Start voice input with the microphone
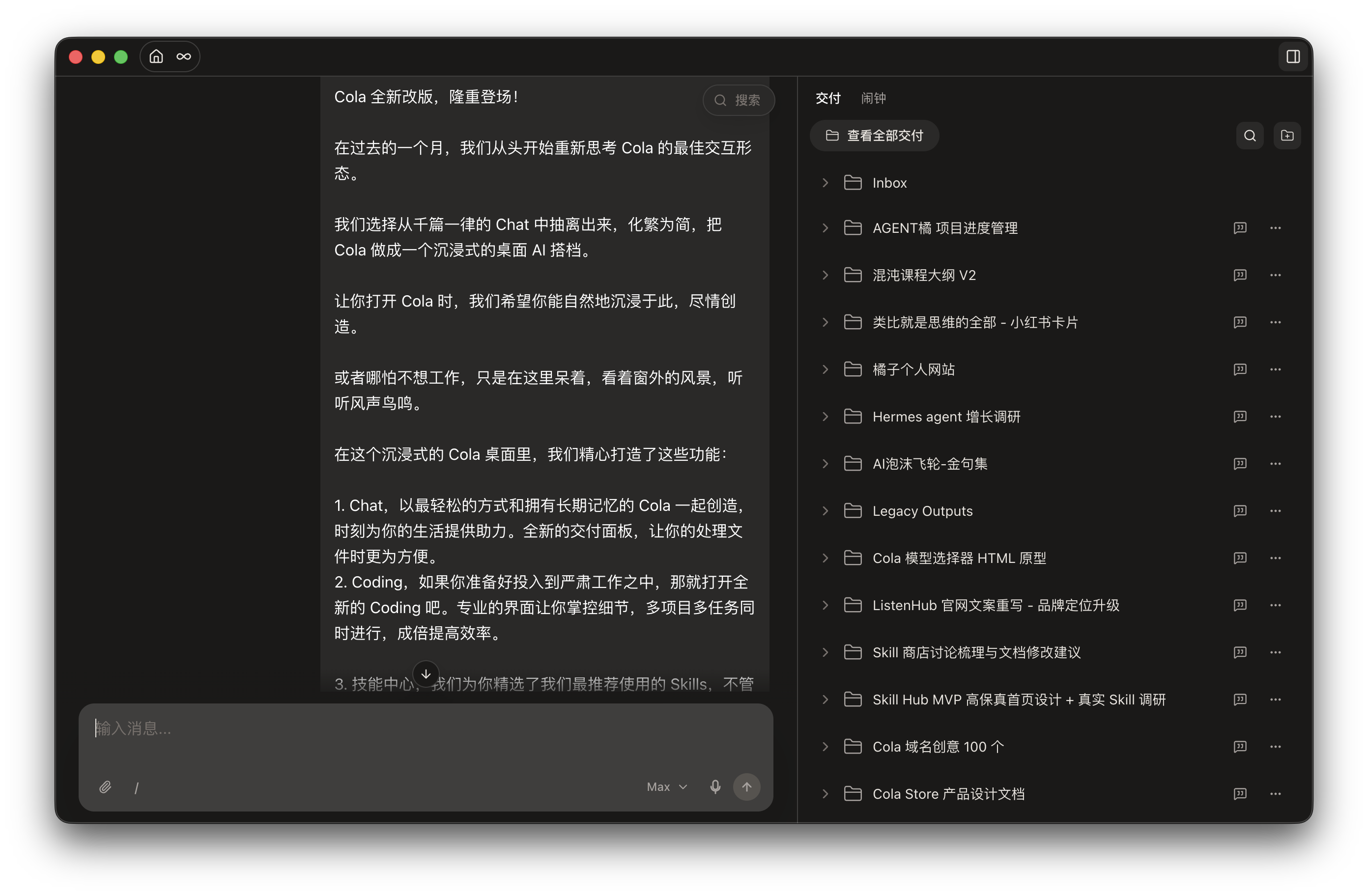The height and width of the screenshot is (896, 1368). pos(715,787)
